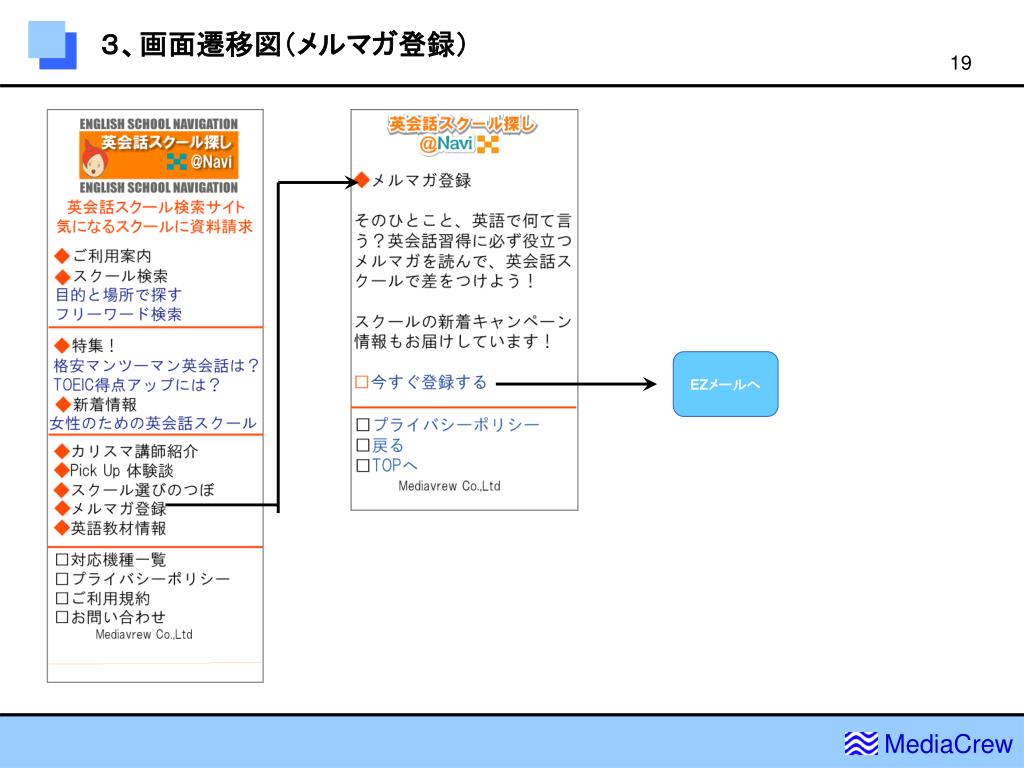Click the MediaCrew logo in footer

(x=928, y=744)
